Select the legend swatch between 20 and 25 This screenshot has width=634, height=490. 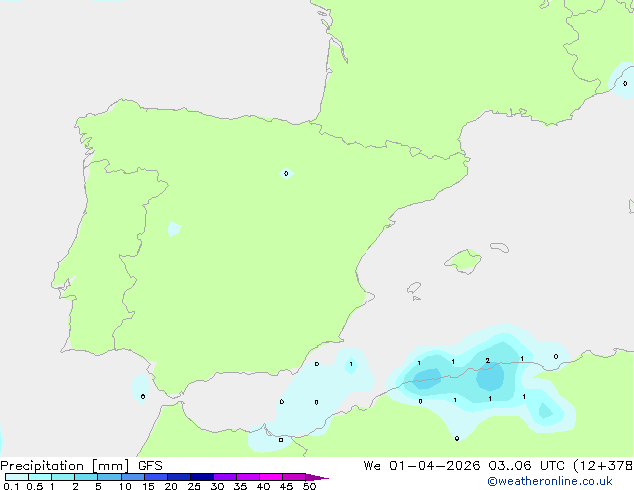tap(179, 477)
